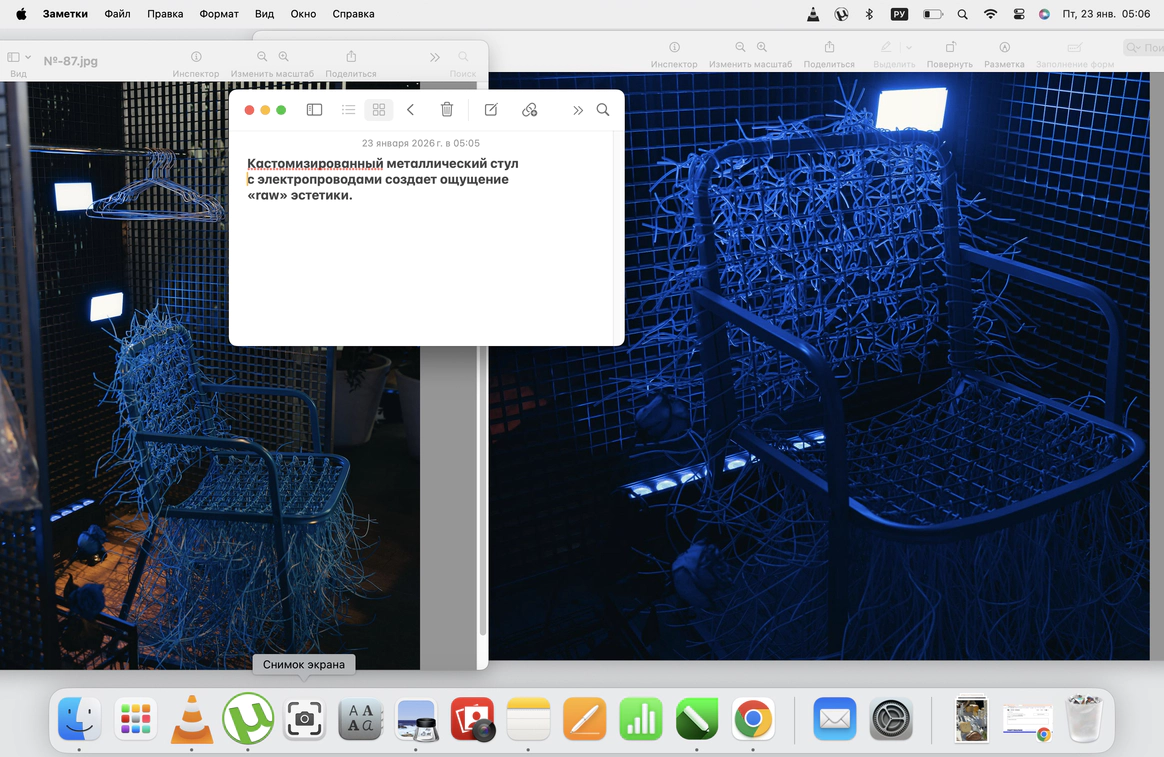The height and width of the screenshot is (757, 1164).
Task: Click the add link icon in Notes
Action: coord(530,110)
